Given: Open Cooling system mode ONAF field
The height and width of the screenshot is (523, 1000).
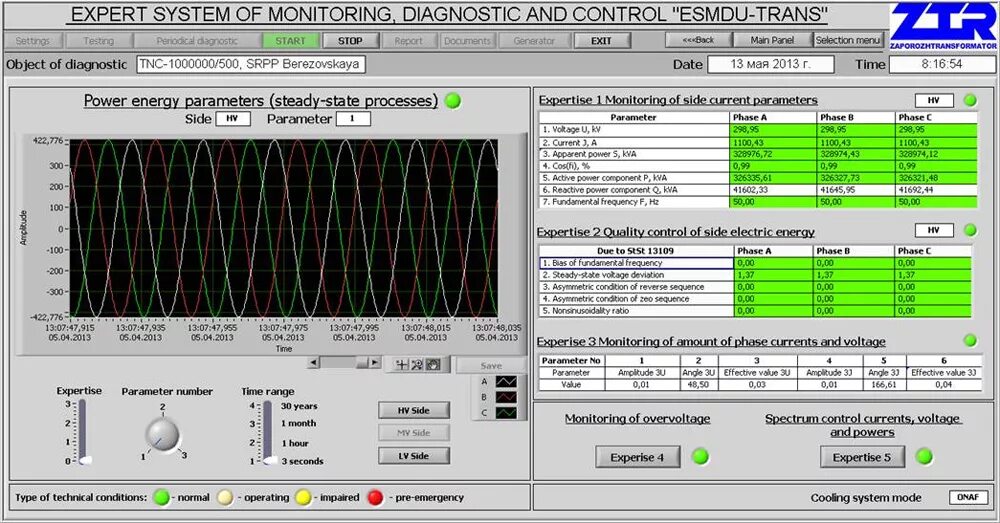Looking at the screenshot, I should point(968,497).
